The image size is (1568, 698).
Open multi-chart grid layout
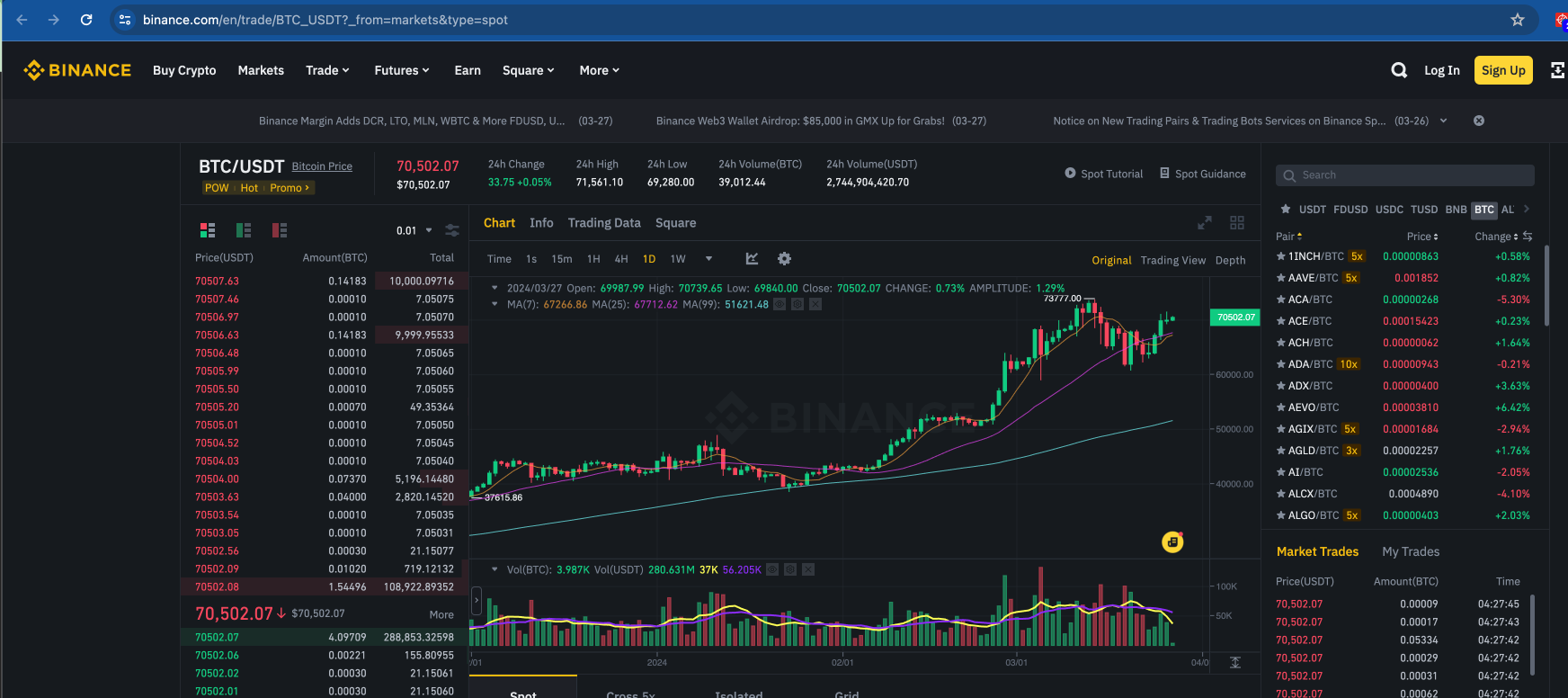tap(1237, 222)
